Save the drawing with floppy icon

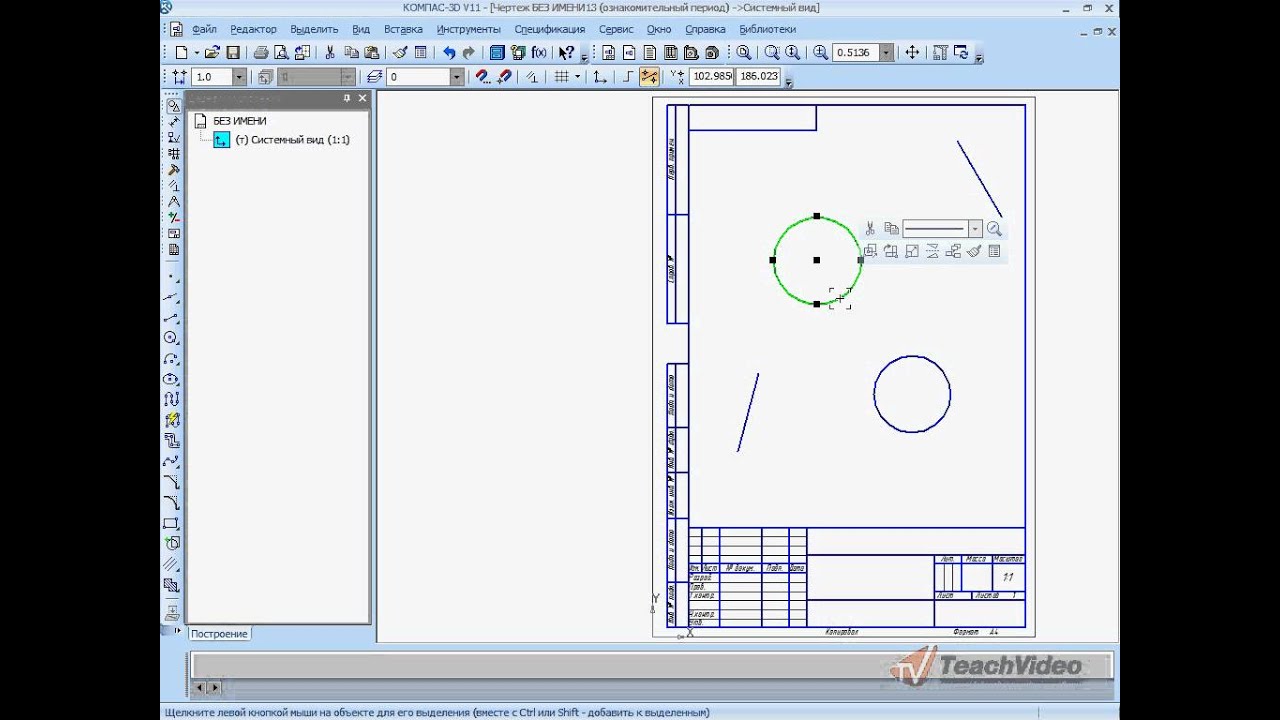click(x=233, y=53)
